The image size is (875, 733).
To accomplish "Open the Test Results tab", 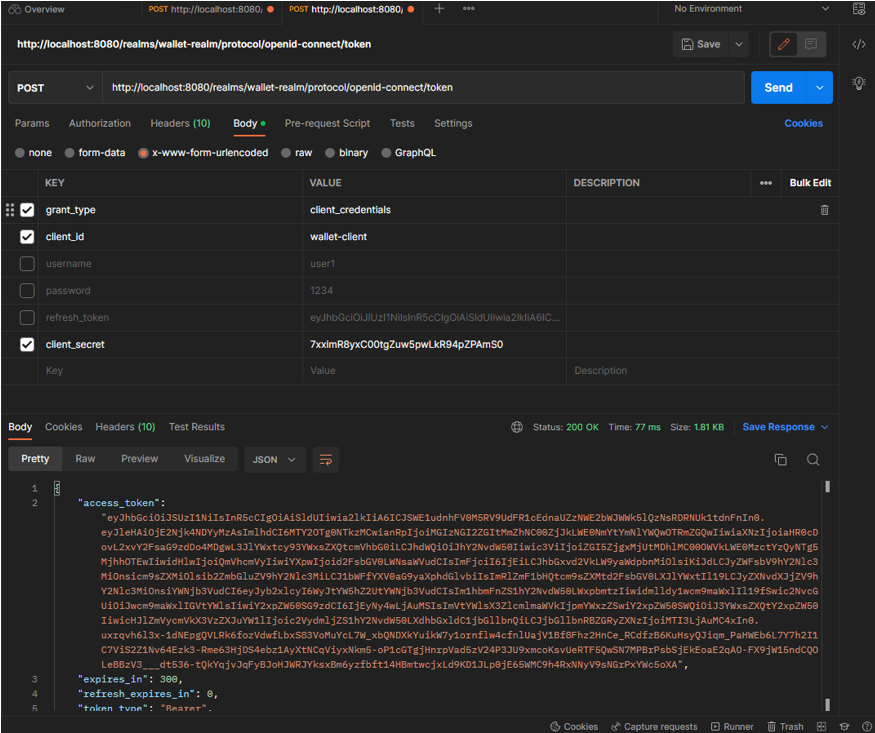I will click(196, 427).
